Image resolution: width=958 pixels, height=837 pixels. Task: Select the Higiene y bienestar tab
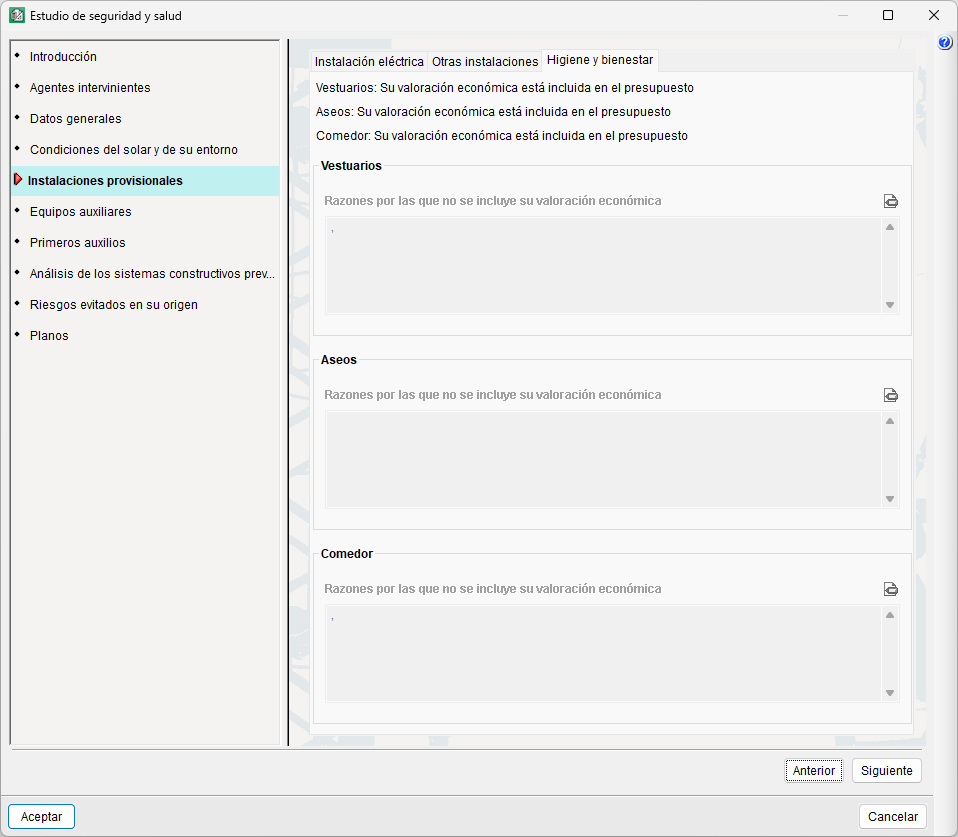click(600, 60)
